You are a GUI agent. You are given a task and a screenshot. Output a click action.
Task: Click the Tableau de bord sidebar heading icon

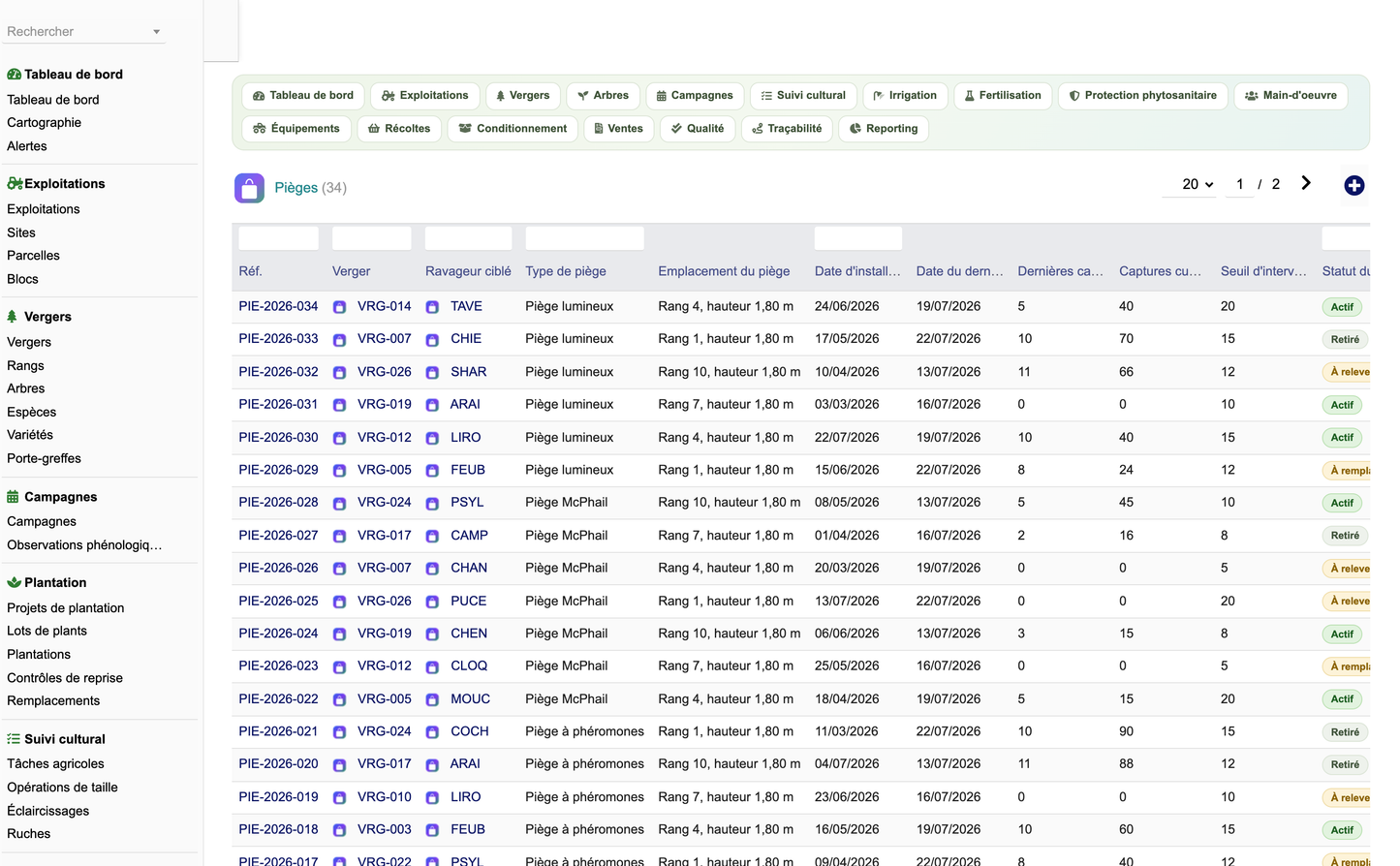tap(15, 75)
